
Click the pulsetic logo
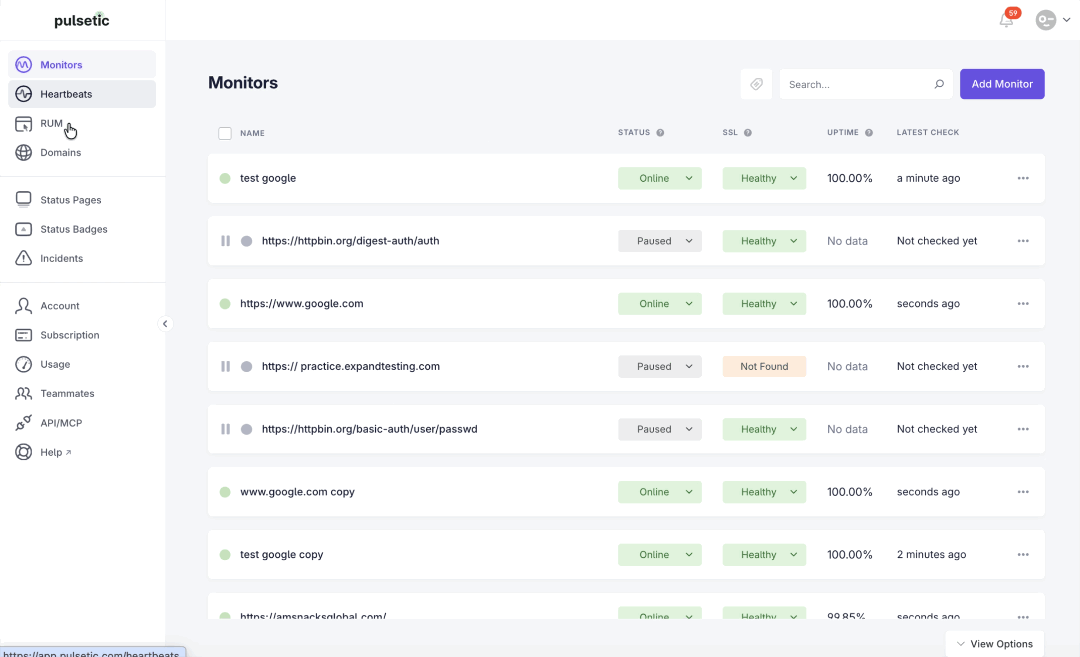coord(82,20)
